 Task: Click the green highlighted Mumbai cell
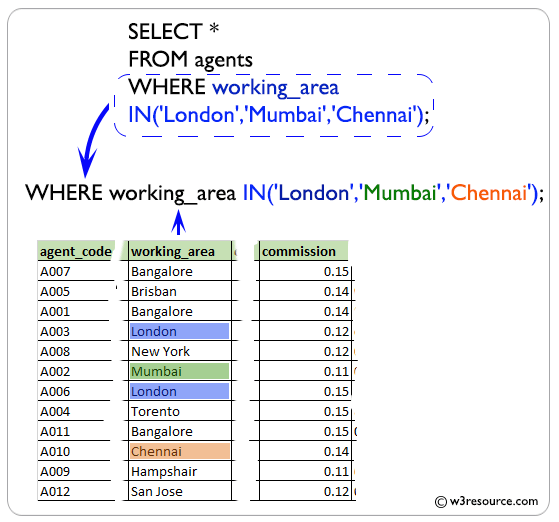tap(180, 371)
